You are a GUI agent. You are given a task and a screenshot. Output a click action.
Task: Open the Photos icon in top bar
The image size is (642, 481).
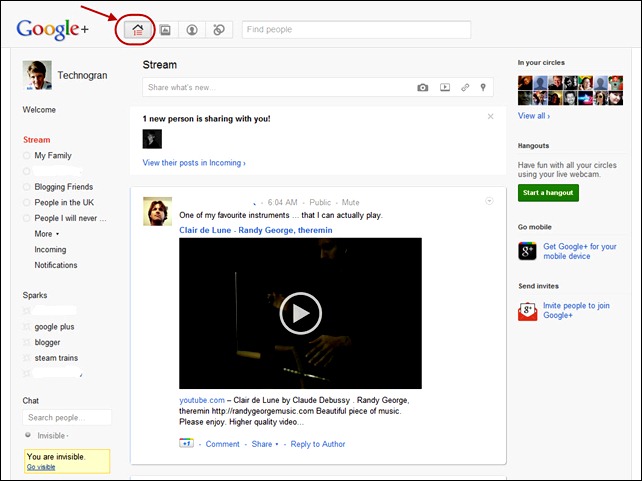point(165,30)
